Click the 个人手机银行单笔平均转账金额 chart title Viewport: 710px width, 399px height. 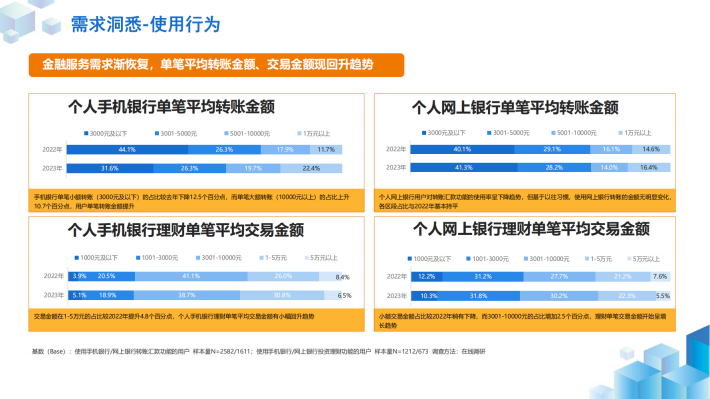coord(171,107)
